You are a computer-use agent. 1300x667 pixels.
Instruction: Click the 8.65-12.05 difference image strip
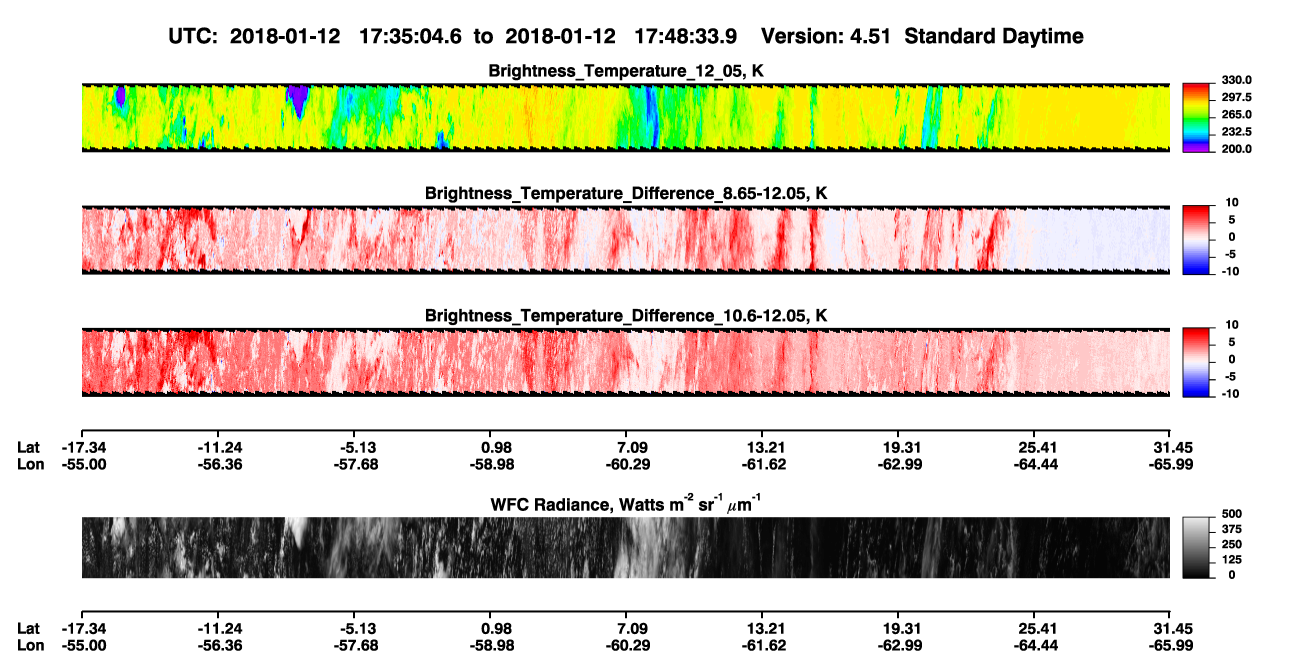click(x=626, y=239)
